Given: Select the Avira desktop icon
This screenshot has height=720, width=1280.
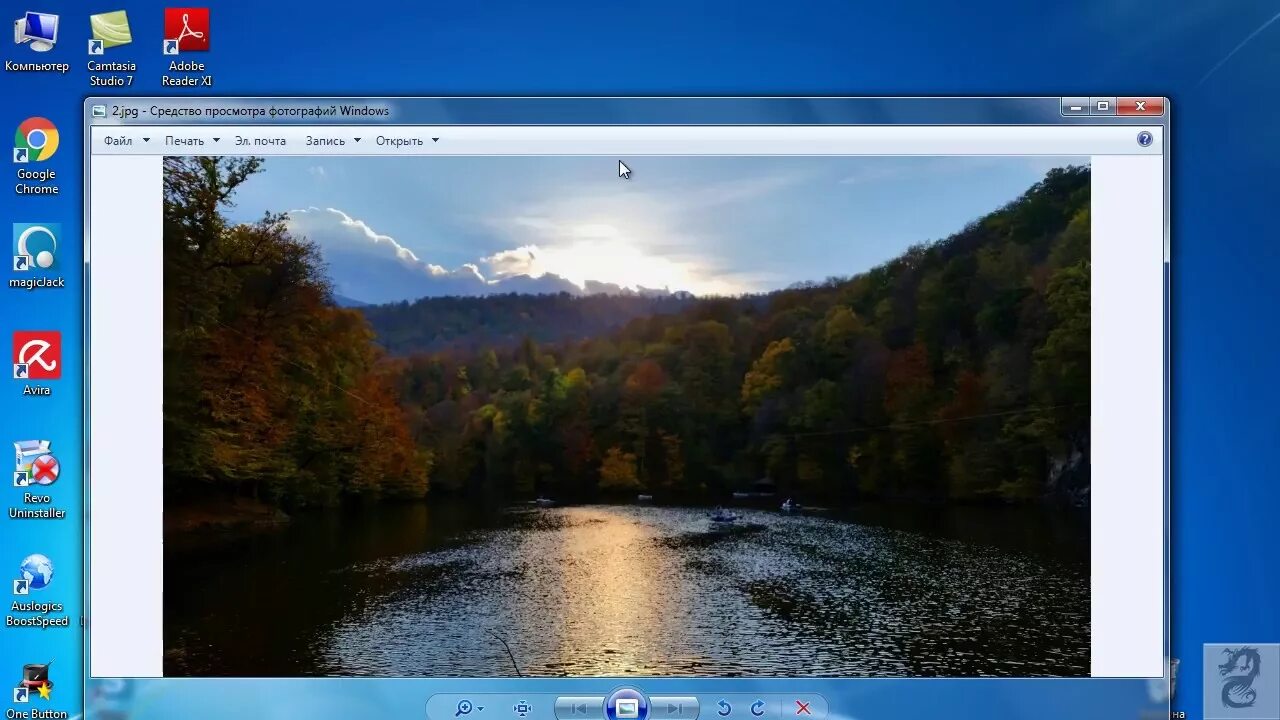Looking at the screenshot, I should [37, 364].
